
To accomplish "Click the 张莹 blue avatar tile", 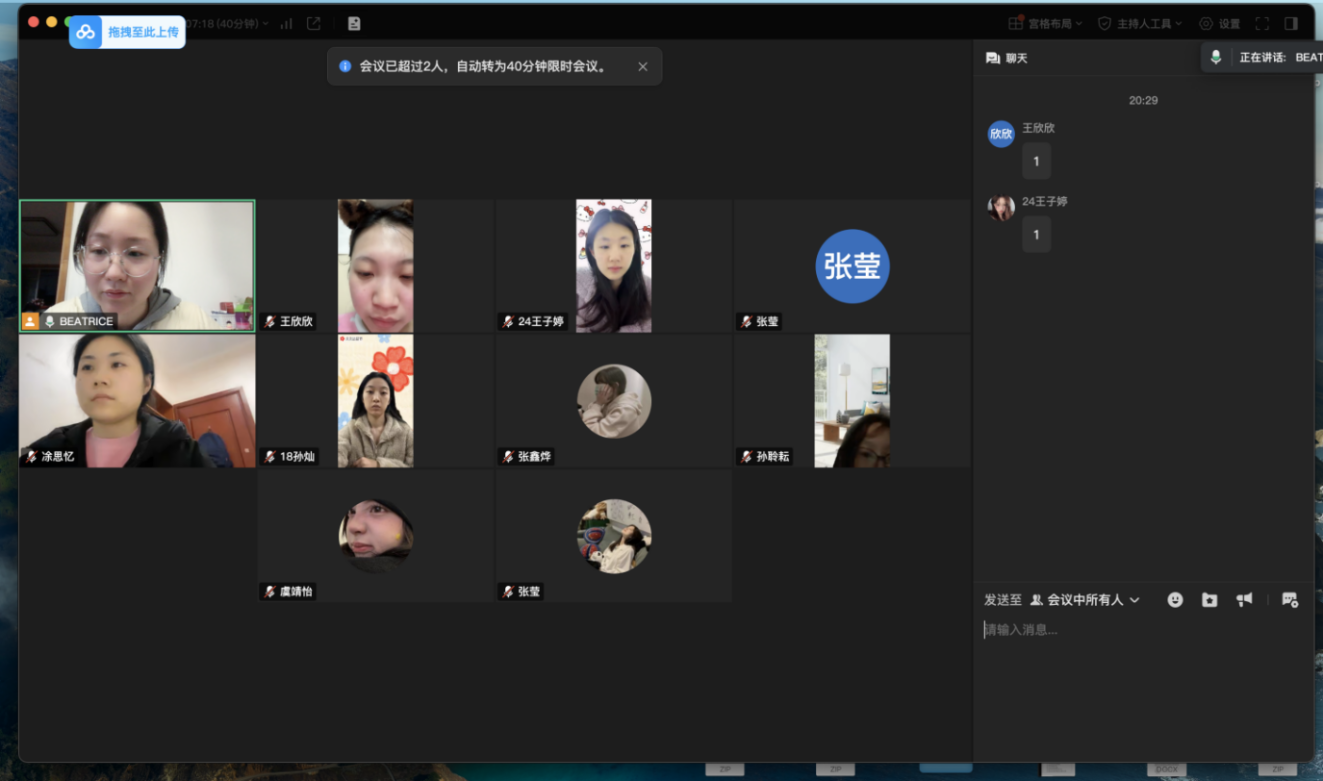I will (x=852, y=266).
